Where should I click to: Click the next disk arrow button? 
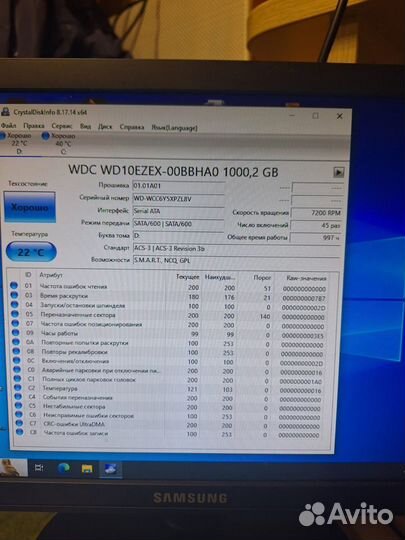339,172
